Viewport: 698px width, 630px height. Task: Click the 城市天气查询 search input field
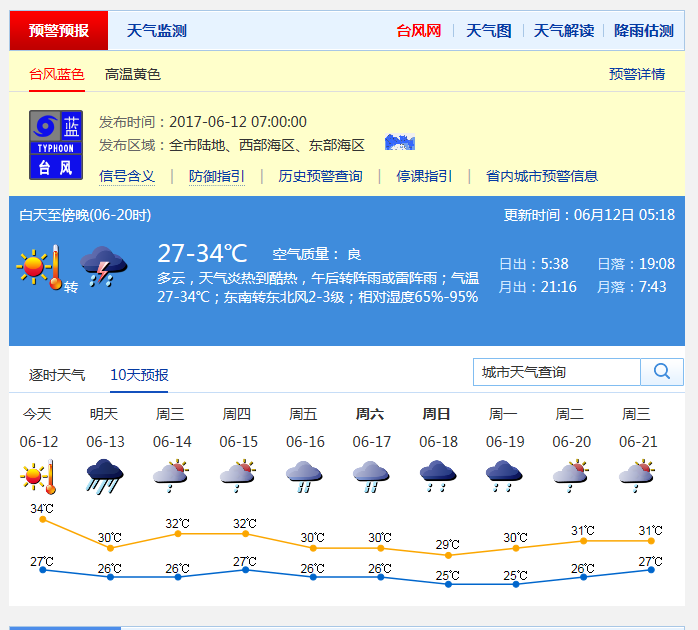point(556,372)
